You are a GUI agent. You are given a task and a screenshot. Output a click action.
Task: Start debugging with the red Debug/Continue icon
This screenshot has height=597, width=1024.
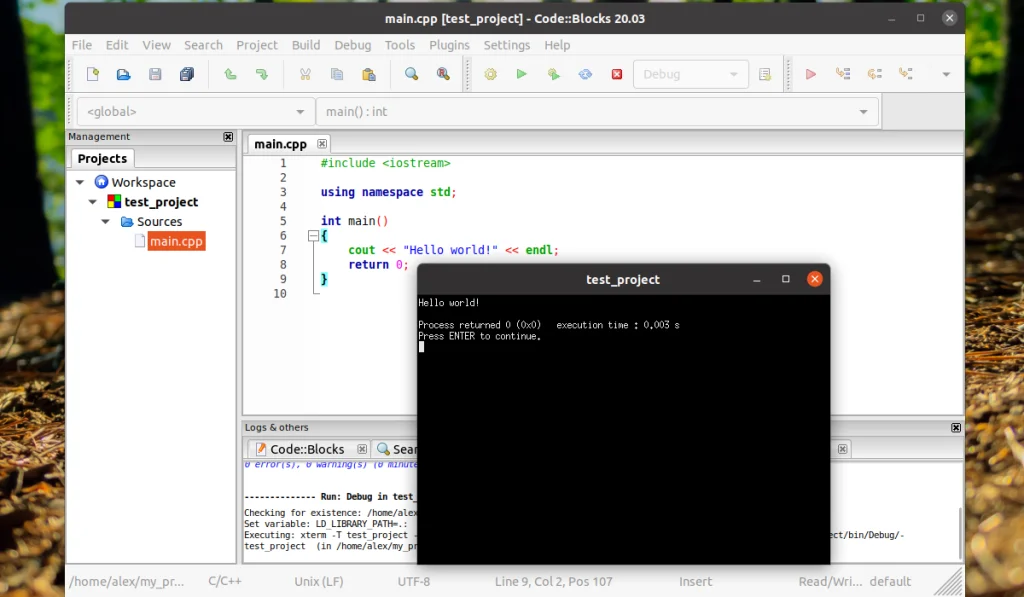coord(810,73)
